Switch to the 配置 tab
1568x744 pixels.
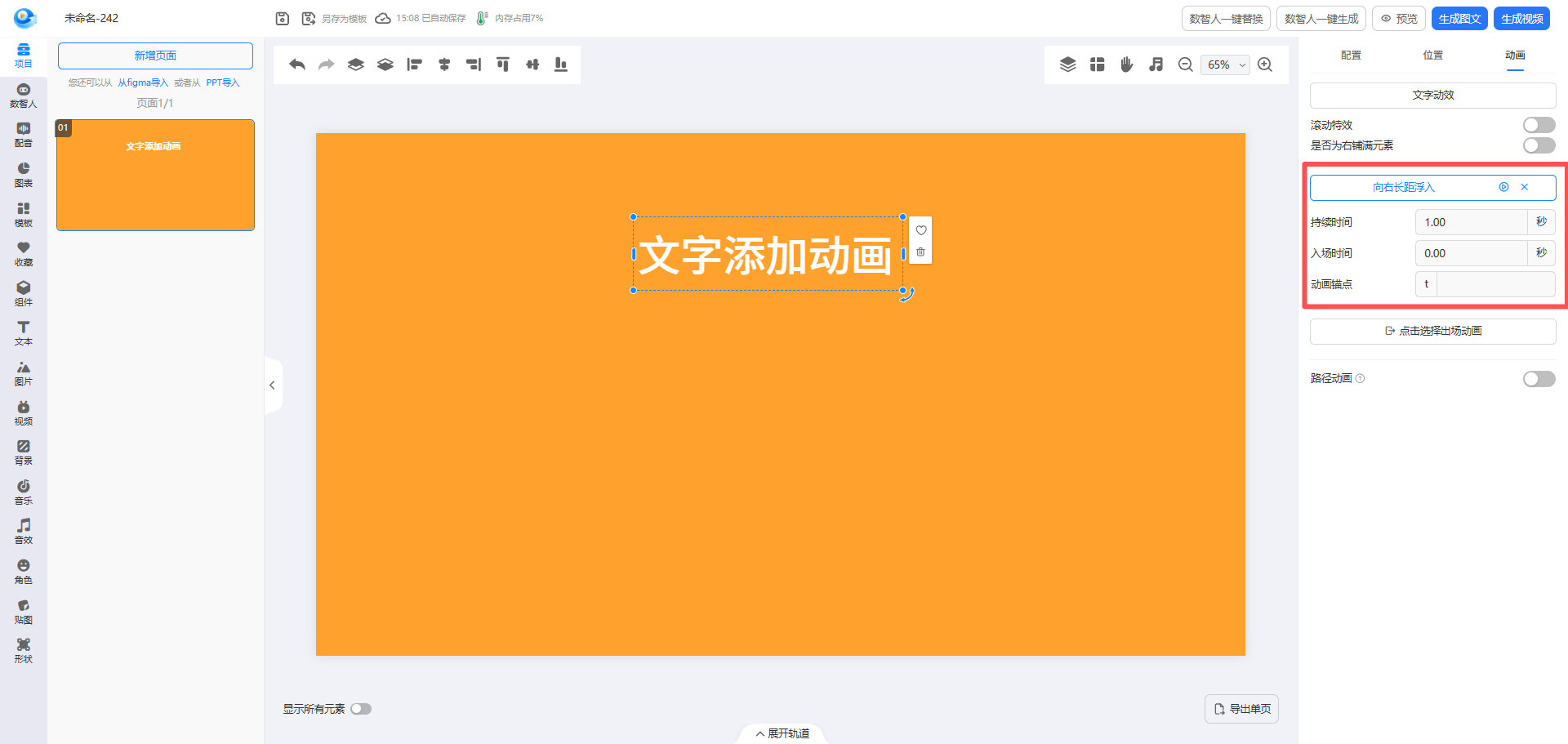tap(1351, 56)
